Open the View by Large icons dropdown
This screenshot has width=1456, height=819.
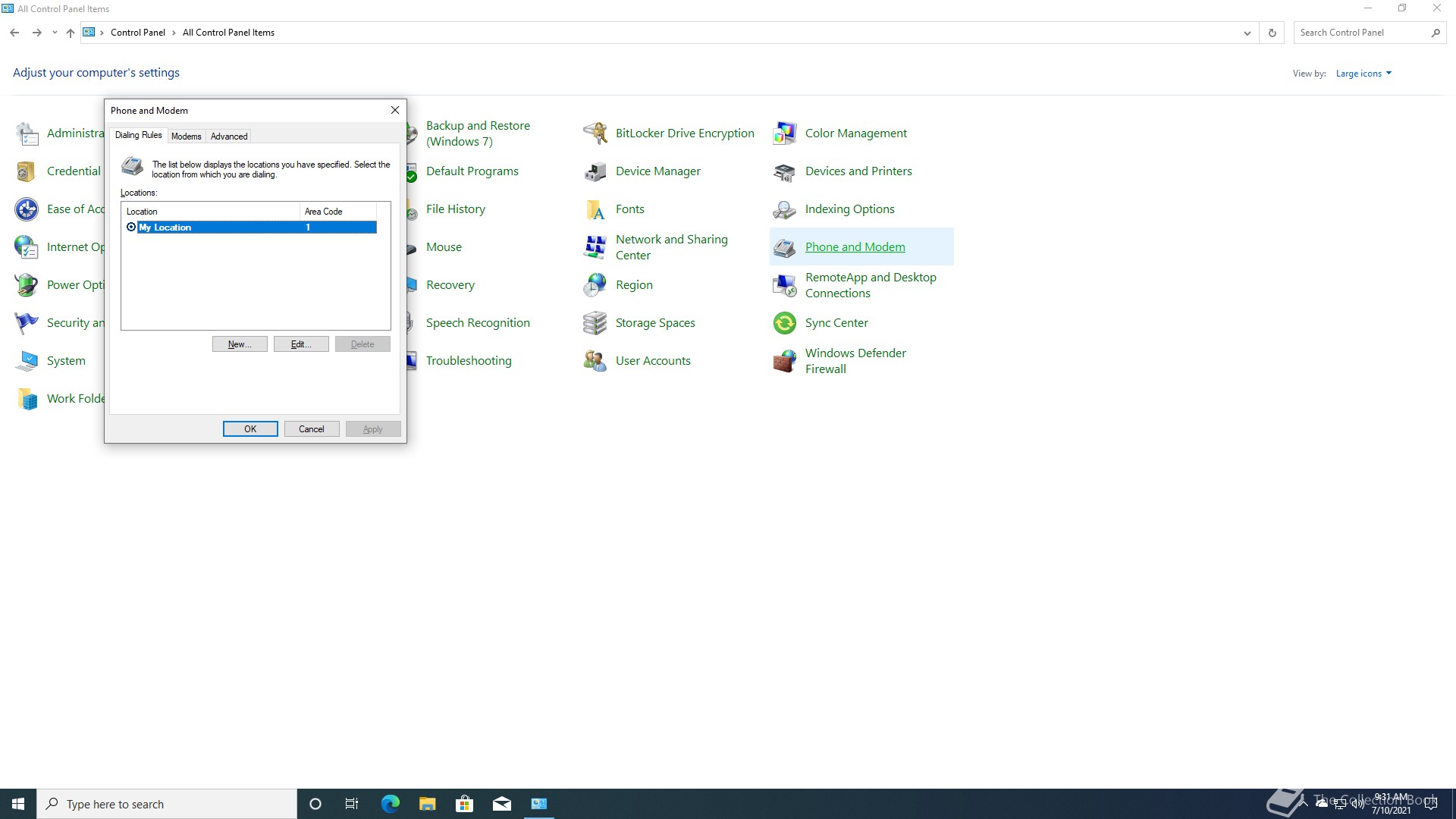pos(1363,74)
